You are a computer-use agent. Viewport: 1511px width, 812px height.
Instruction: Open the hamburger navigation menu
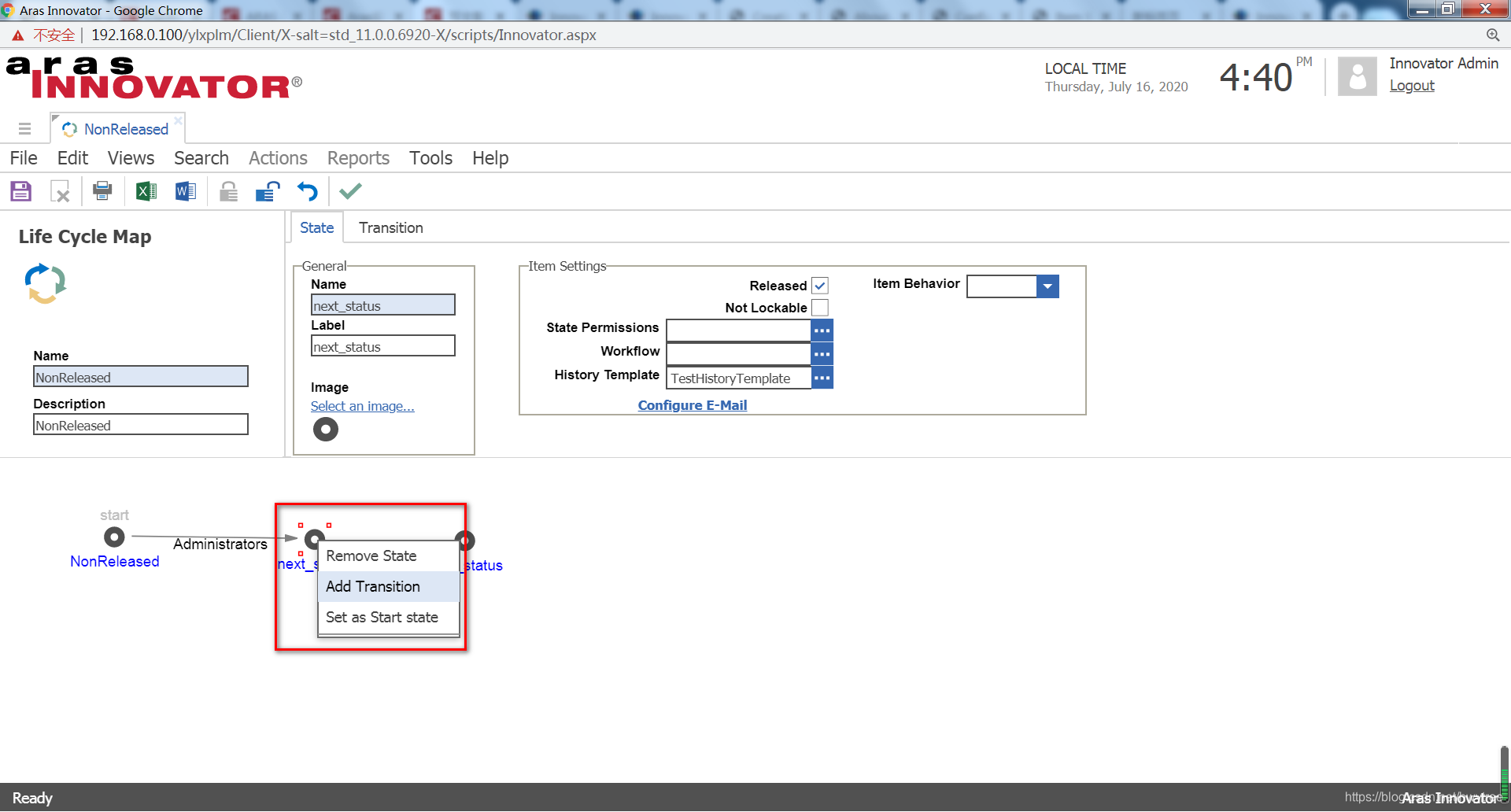coord(24,128)
